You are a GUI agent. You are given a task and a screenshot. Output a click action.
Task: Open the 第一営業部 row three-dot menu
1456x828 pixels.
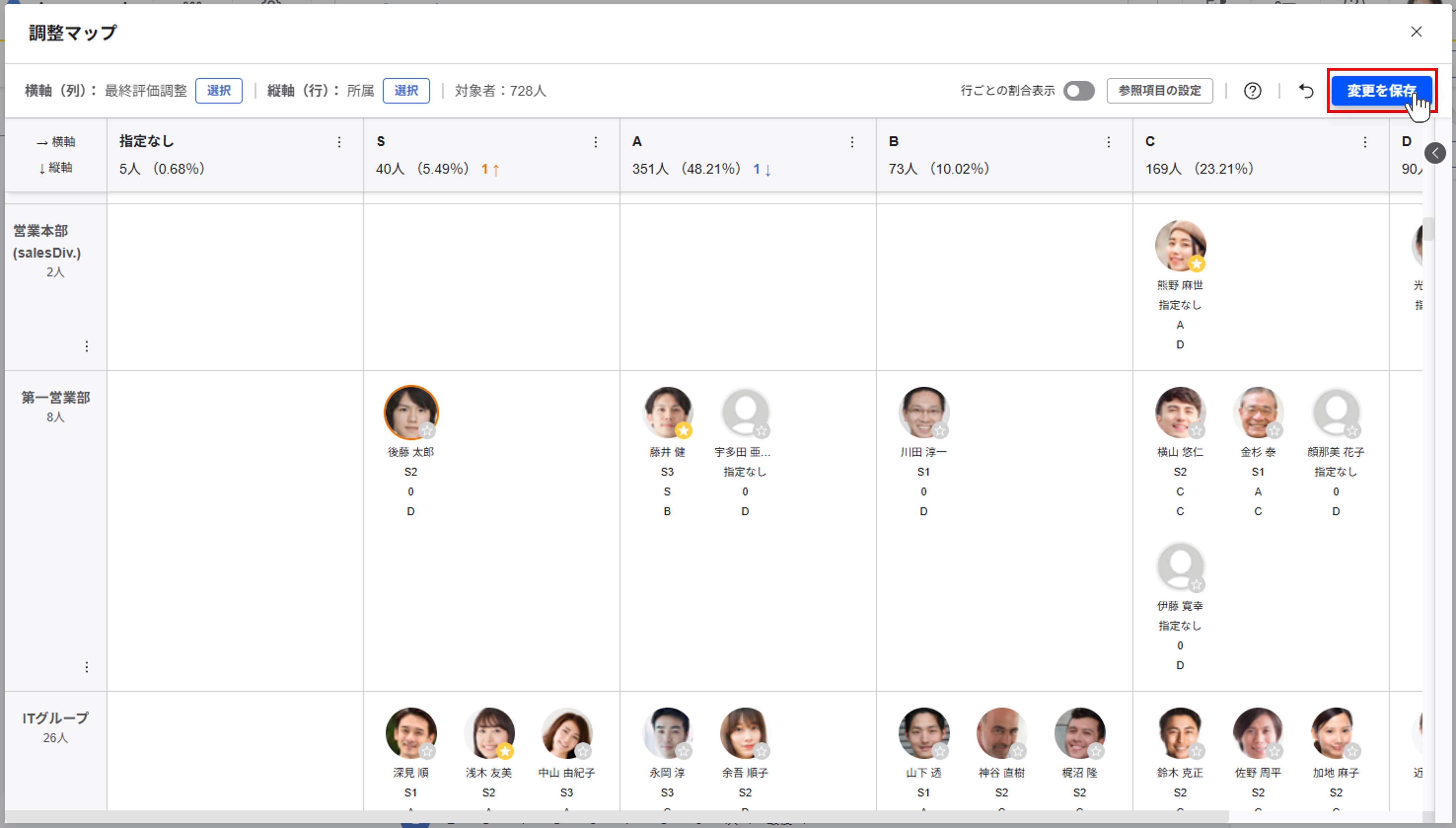(x=86, y=666)
